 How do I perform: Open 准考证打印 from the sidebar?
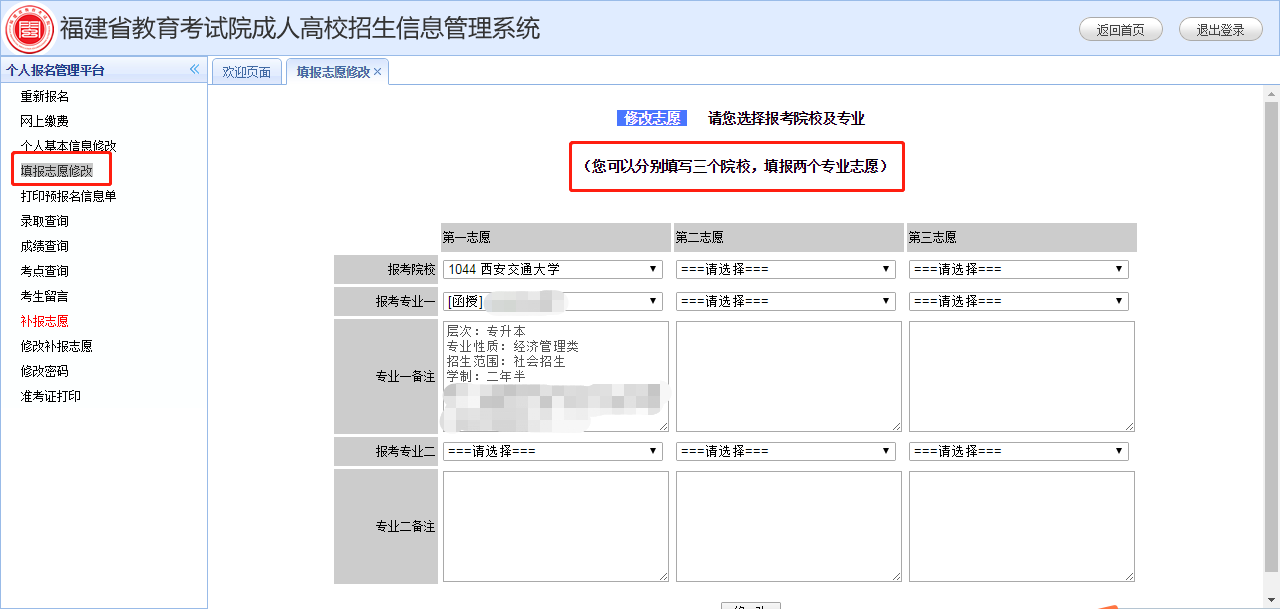click(x=51, y=396)
